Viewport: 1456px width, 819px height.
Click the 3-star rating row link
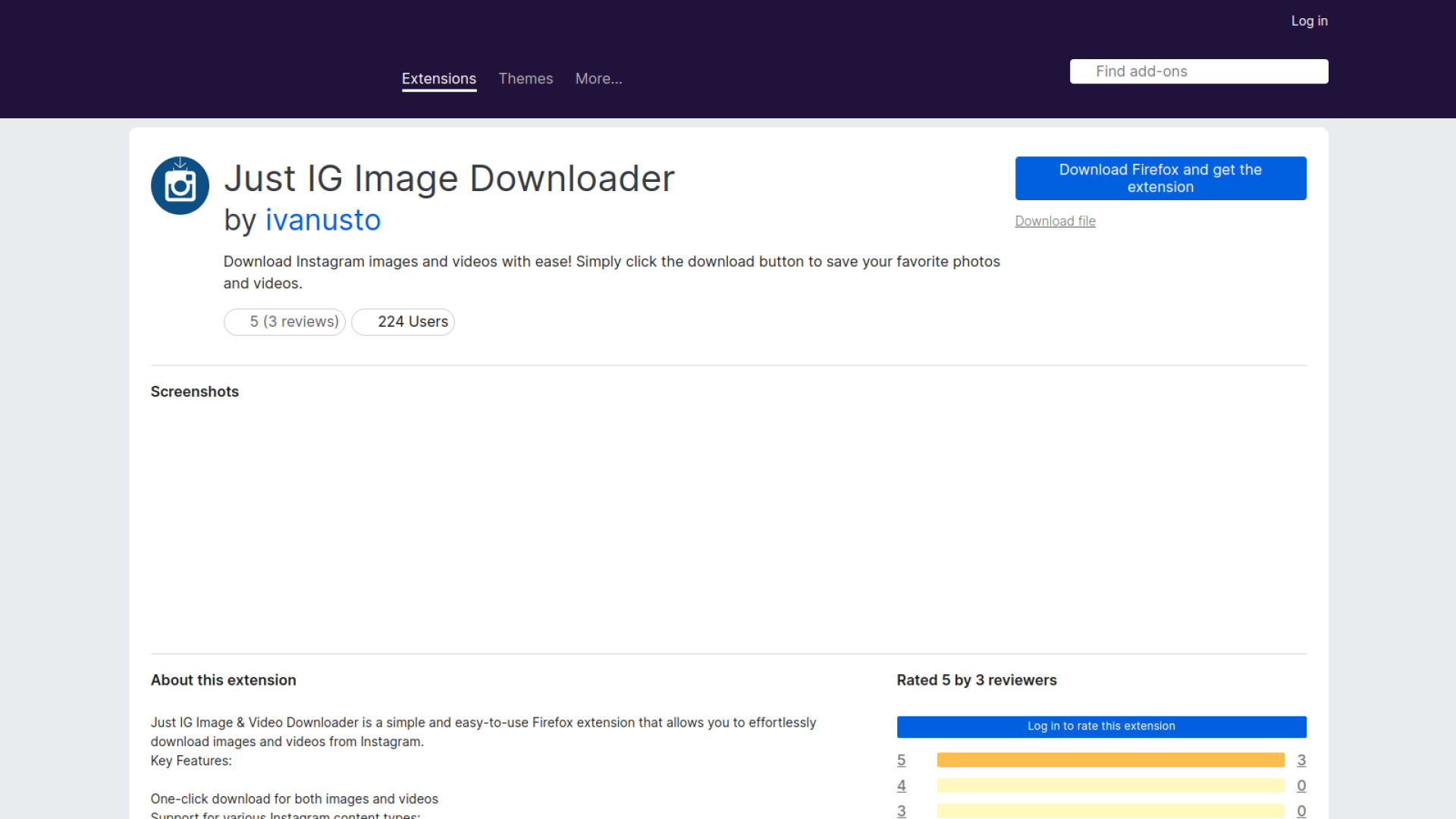[902, 811]
